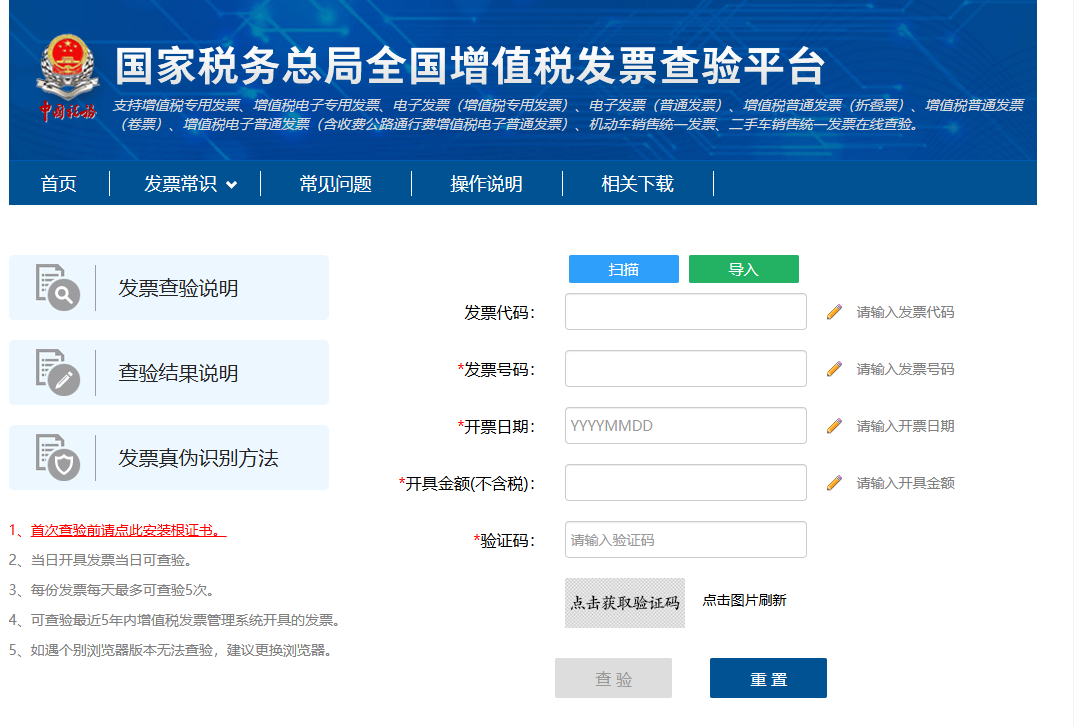
Task: Go to 常见问题 page
Action: [336, 184]
